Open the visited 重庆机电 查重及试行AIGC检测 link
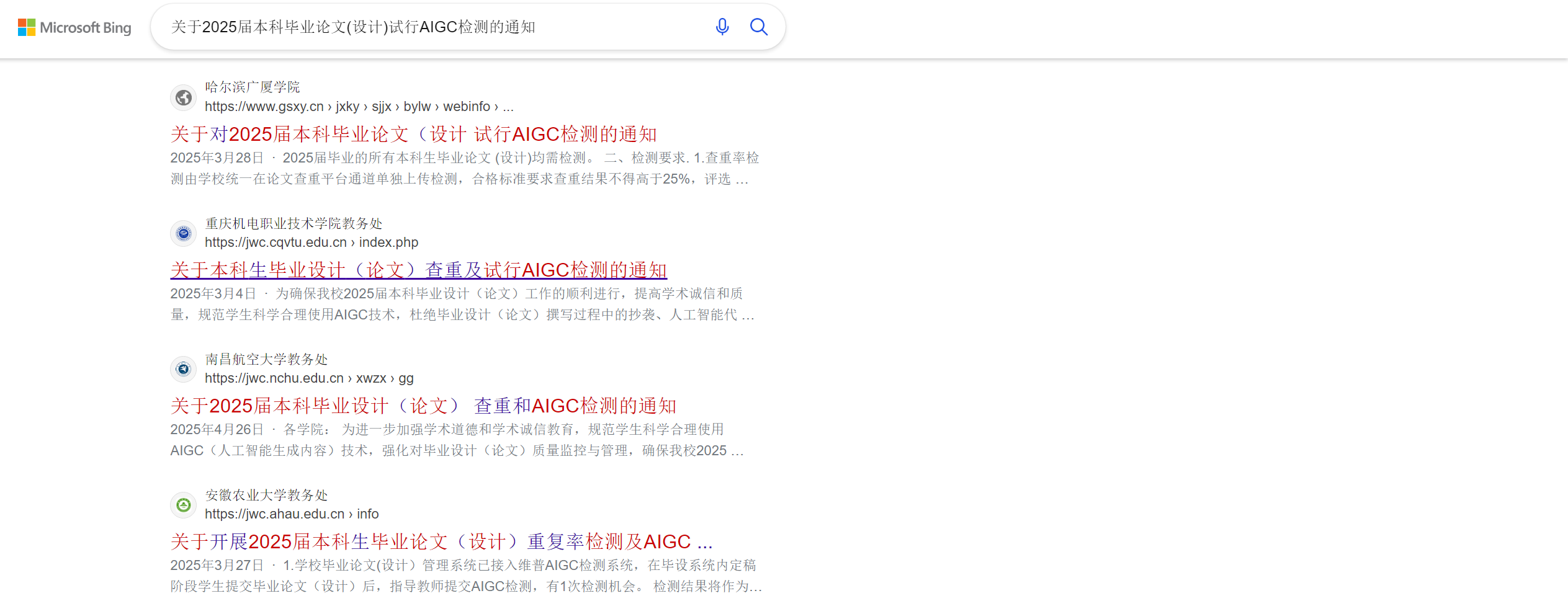Screen dimensions: 1568x601 point(418,269)
